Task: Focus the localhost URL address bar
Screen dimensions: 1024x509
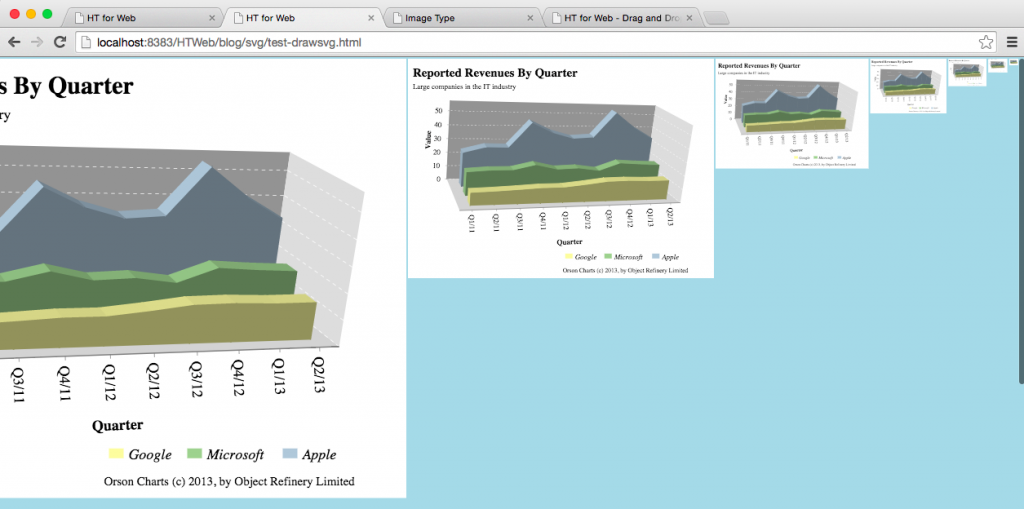Action: [500, 42]
